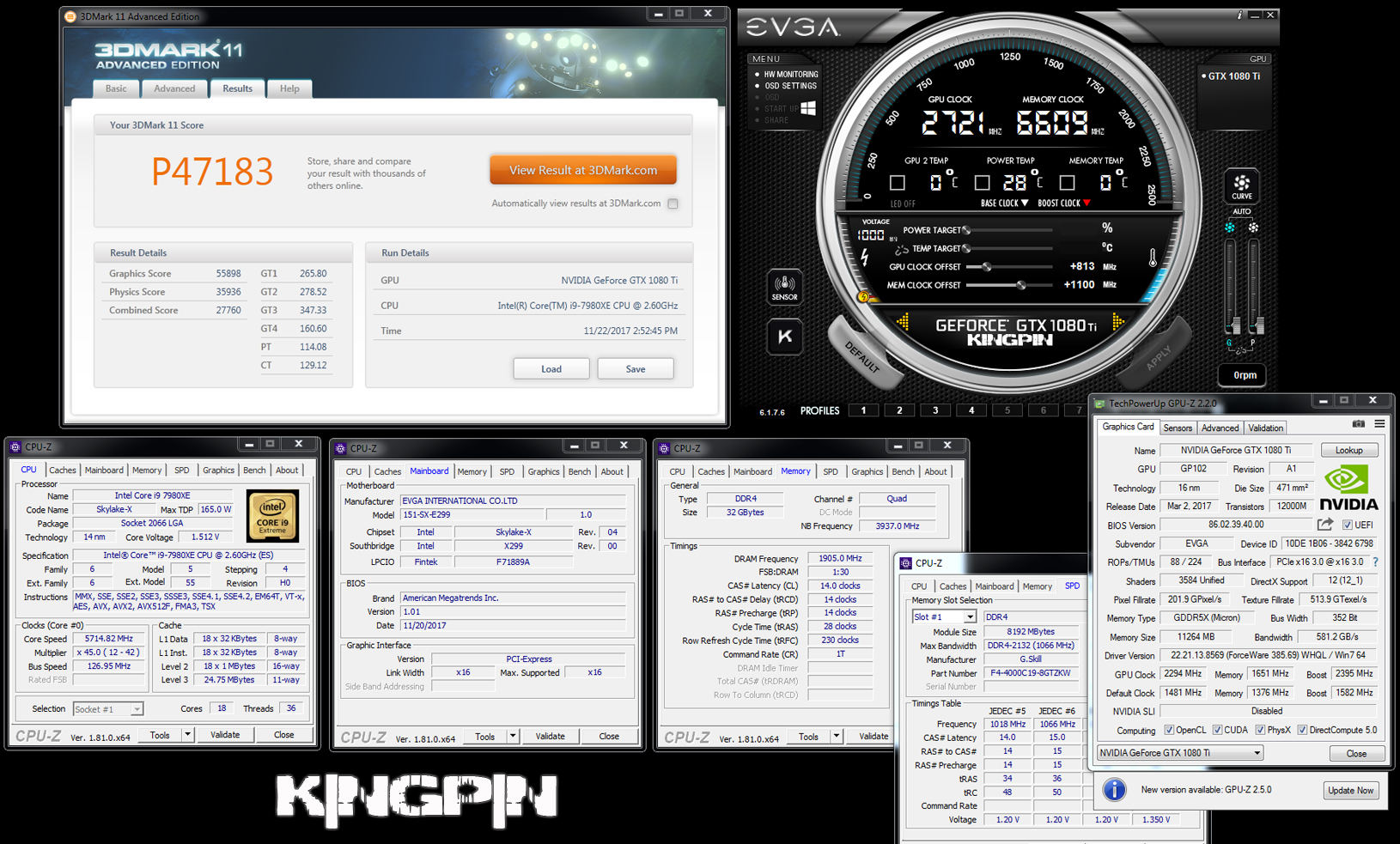
Task: Click the K boost button in EVGA Precision
Action: pyautogui.click(x=785, y=337)
